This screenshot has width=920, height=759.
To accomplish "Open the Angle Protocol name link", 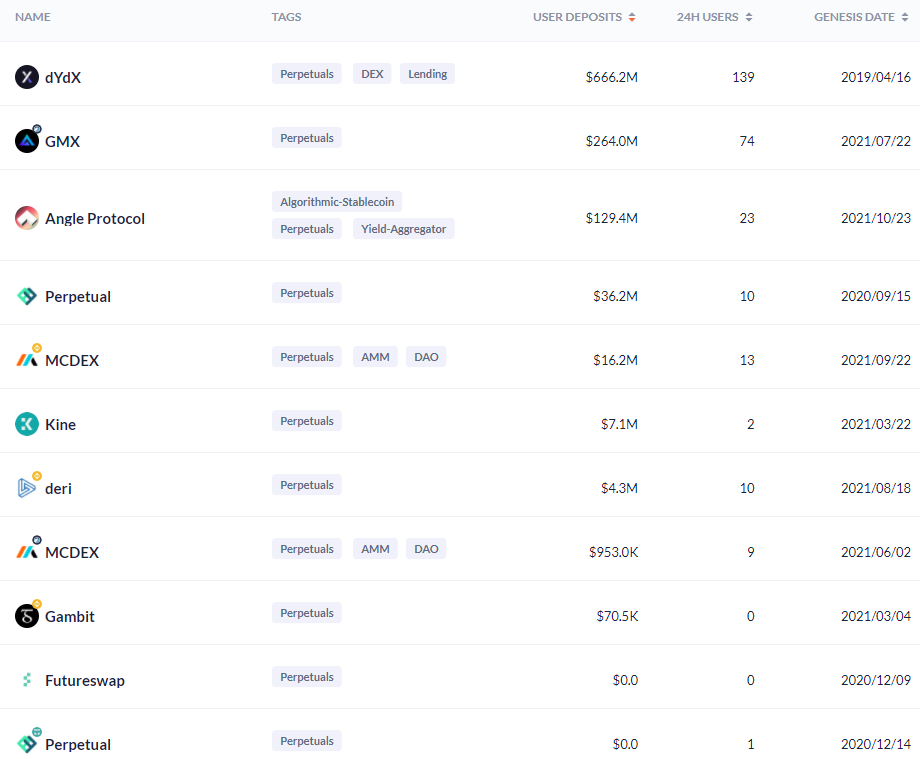I will point(95,219).
